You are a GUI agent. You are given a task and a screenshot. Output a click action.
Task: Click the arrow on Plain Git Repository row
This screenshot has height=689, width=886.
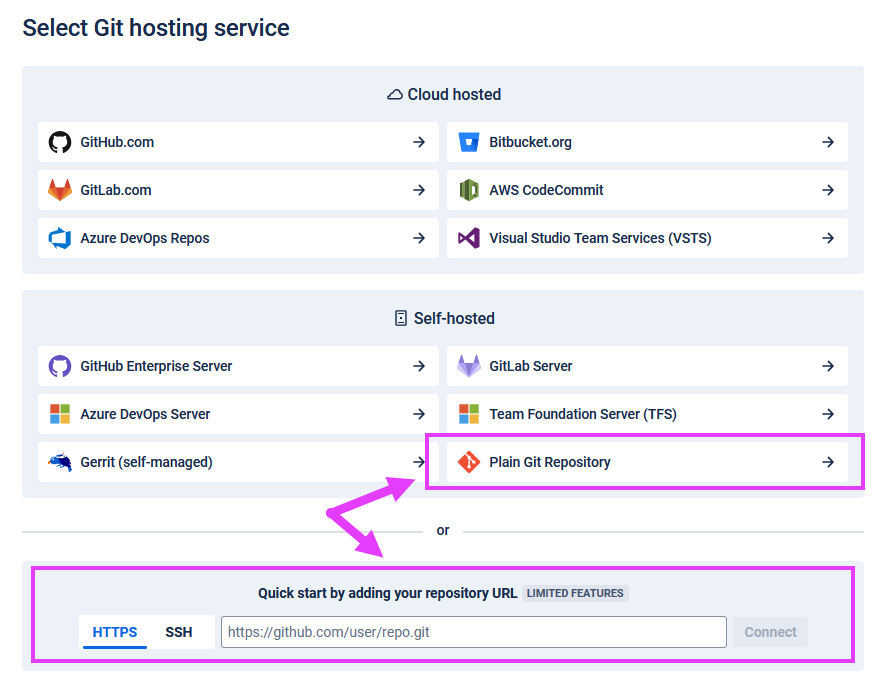tap(828, 462)
